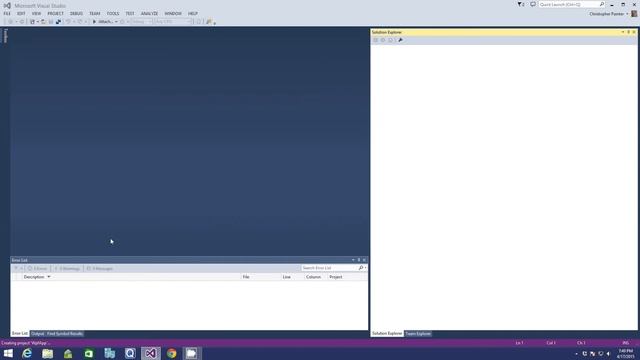Click the Visual Studio logo in title bar
This screenshot has width=640, height=360.
[7, 6]
